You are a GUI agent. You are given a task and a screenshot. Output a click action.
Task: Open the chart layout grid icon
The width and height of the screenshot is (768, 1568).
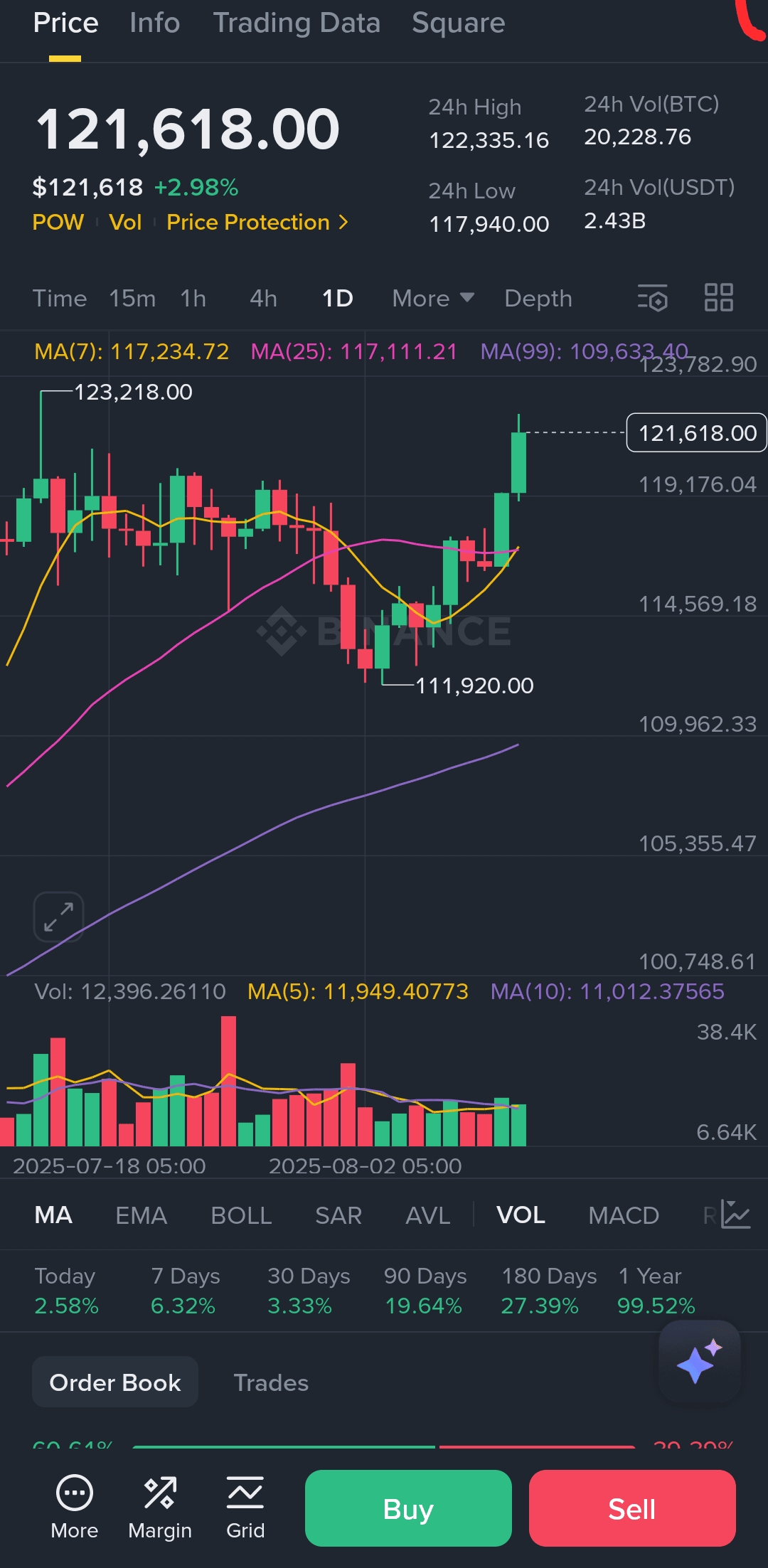coord(718,298)
